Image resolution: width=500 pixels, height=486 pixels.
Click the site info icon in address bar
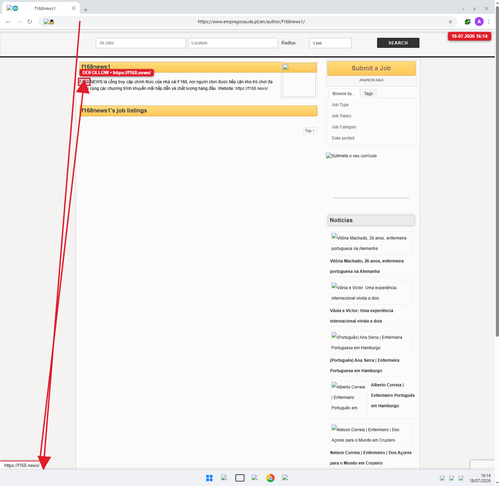49,22
